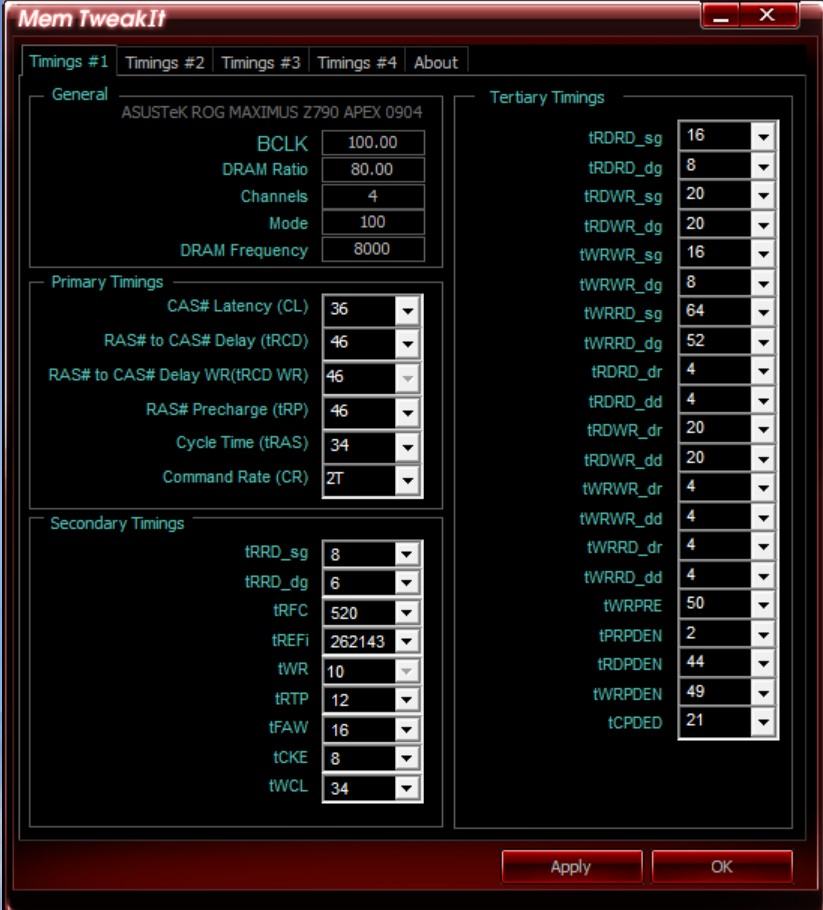Click the DRAM Ratio field 80.00
Viewport: 823px width, 910px height.
pos(373,169)
